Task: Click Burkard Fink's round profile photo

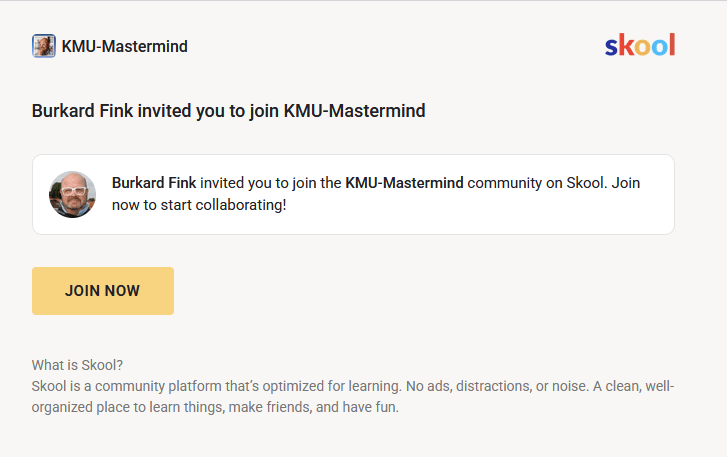Action: tap(72, 194)
